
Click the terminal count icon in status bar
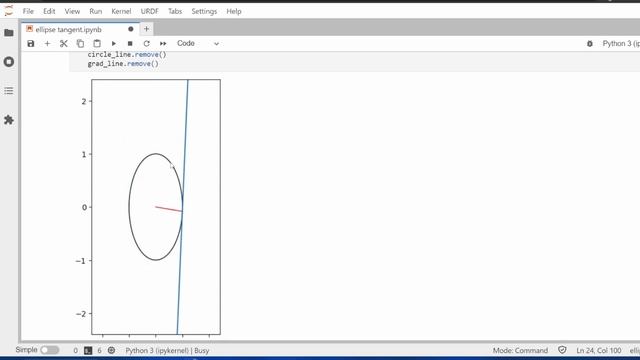click(88, 350)
